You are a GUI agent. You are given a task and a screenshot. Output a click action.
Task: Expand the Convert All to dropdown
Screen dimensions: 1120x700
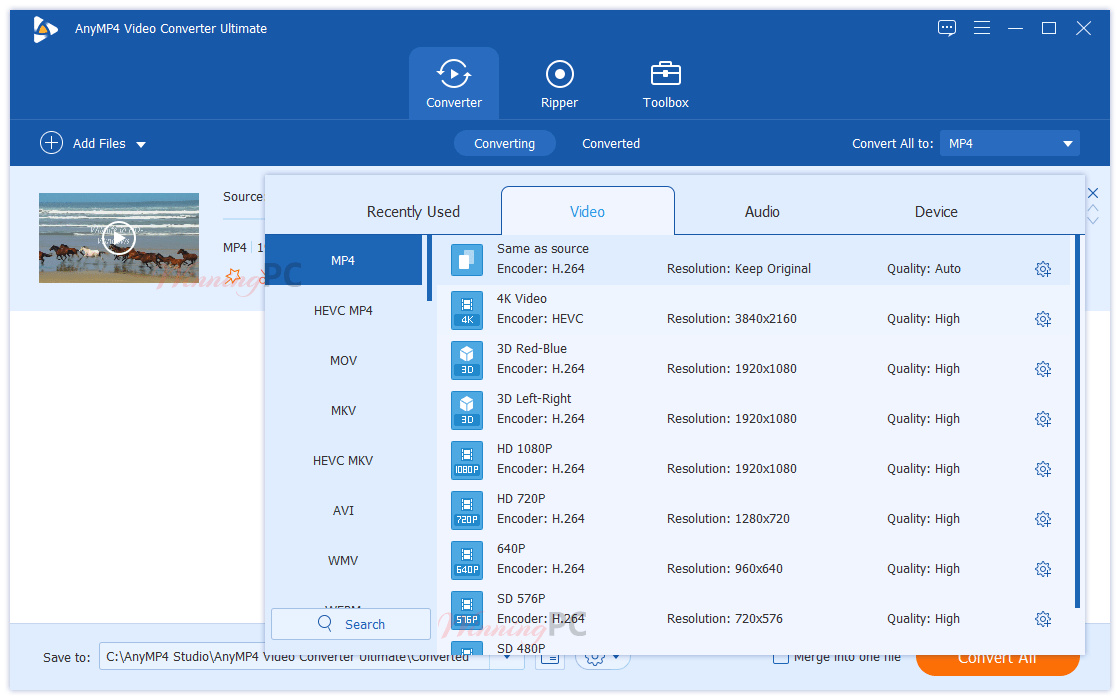[x=1009, y=143]
